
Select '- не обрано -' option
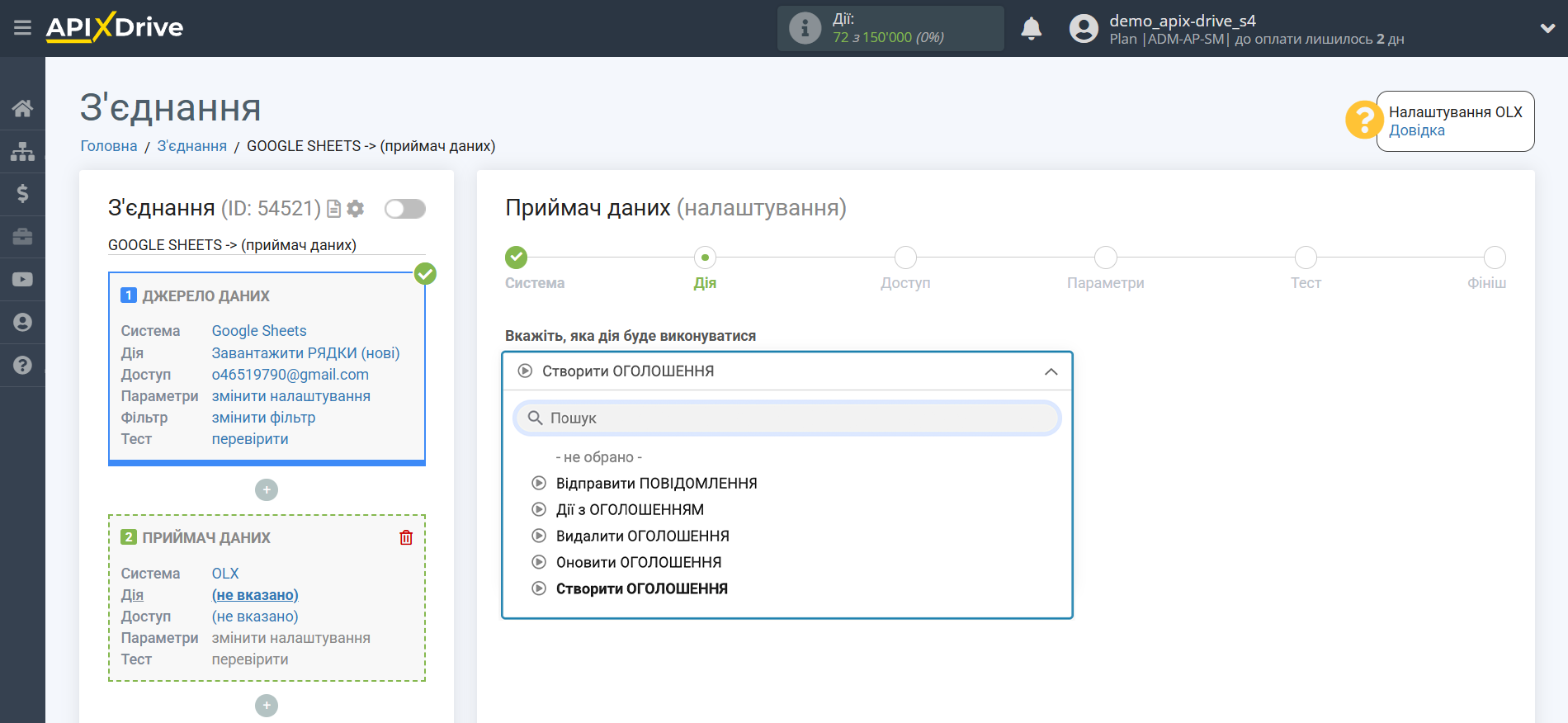598,457
